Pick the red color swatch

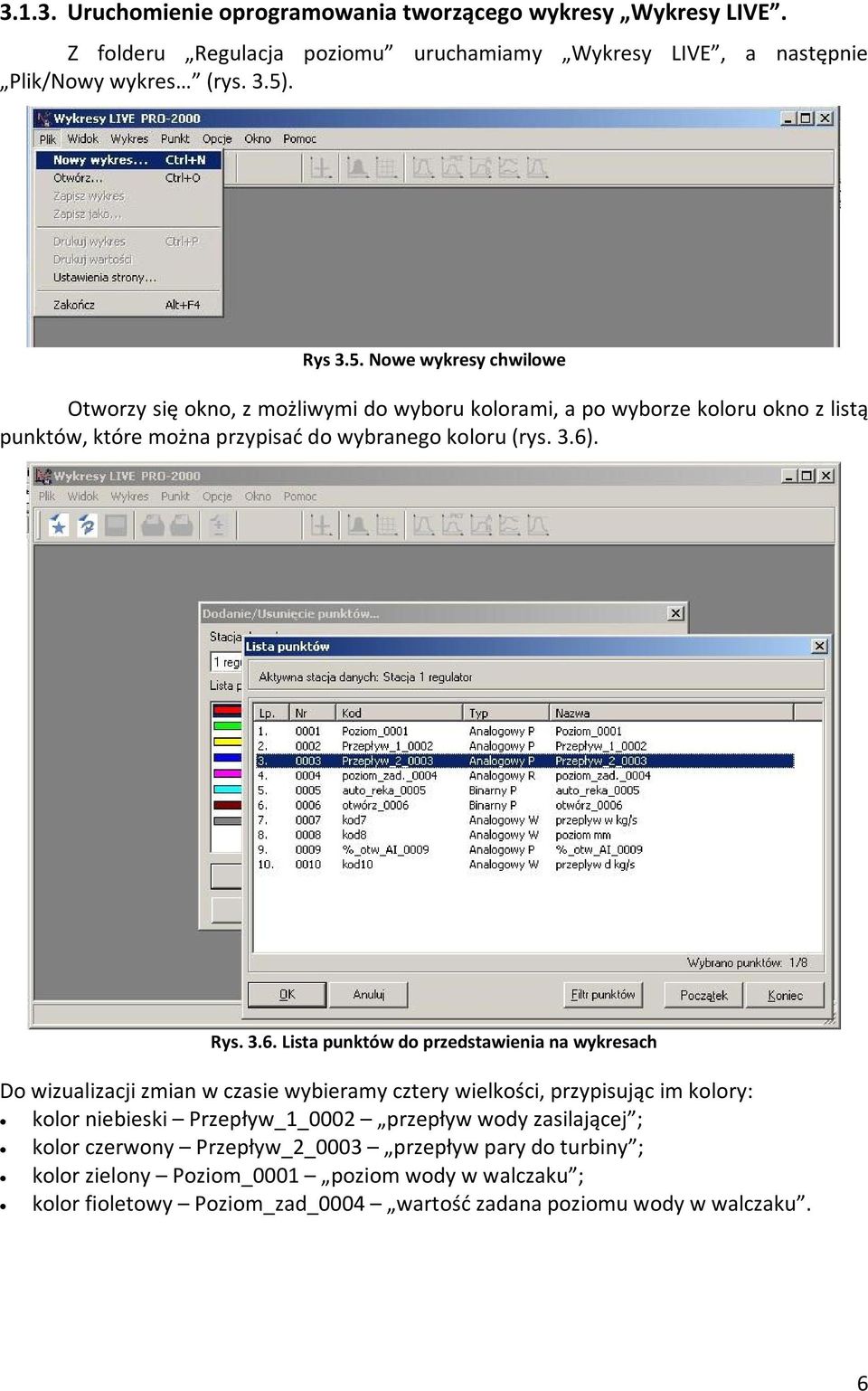point(227,711)
